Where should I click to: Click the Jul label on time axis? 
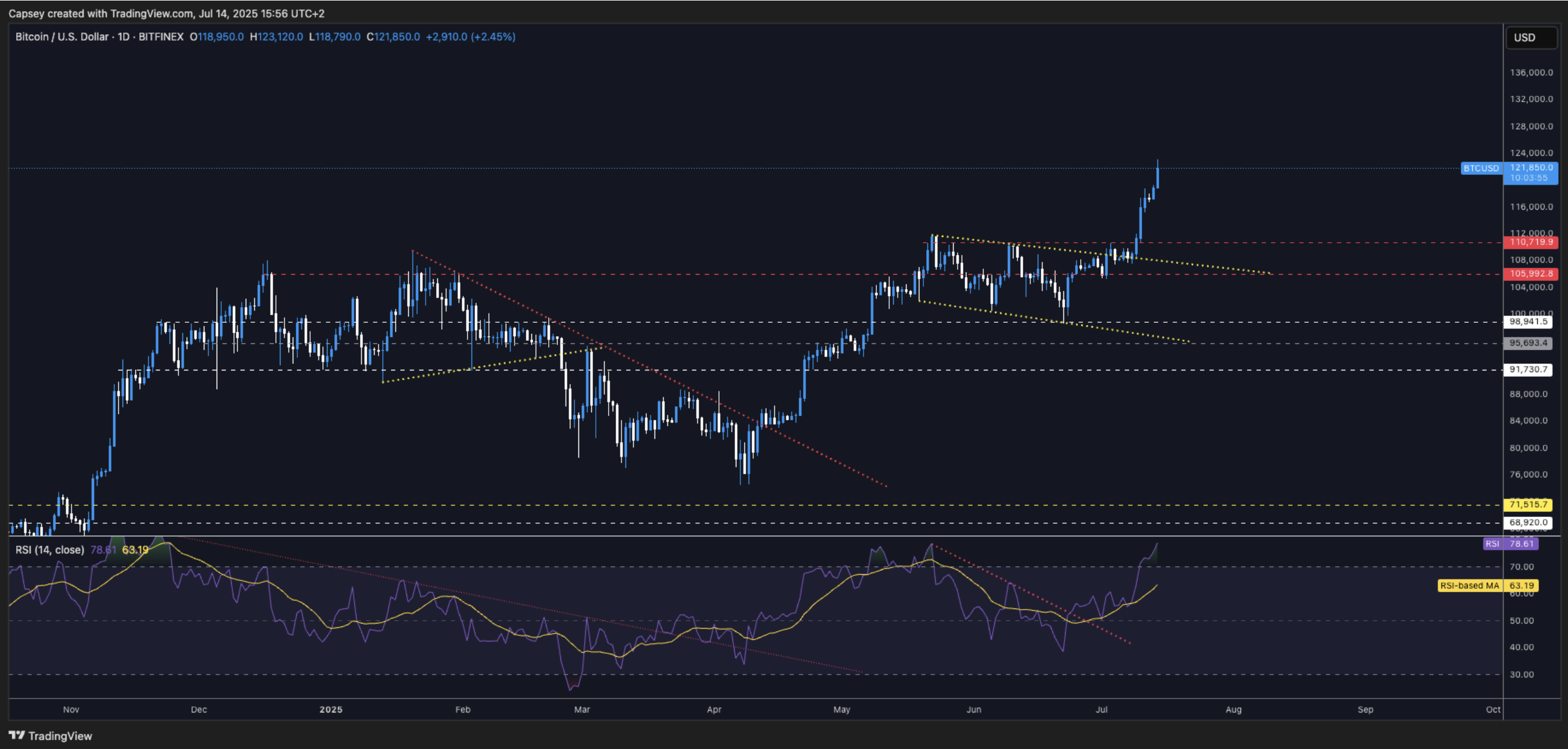1101,709
